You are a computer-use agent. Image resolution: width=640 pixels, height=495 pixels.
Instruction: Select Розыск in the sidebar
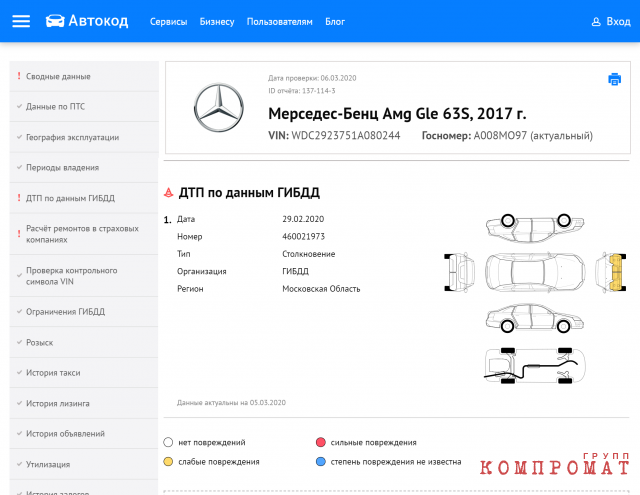pyautogui.click(x=84, y=342)
